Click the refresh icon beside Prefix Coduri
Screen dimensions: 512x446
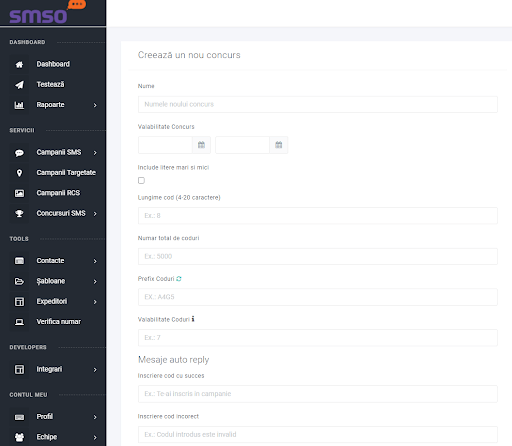pos(179,279)
